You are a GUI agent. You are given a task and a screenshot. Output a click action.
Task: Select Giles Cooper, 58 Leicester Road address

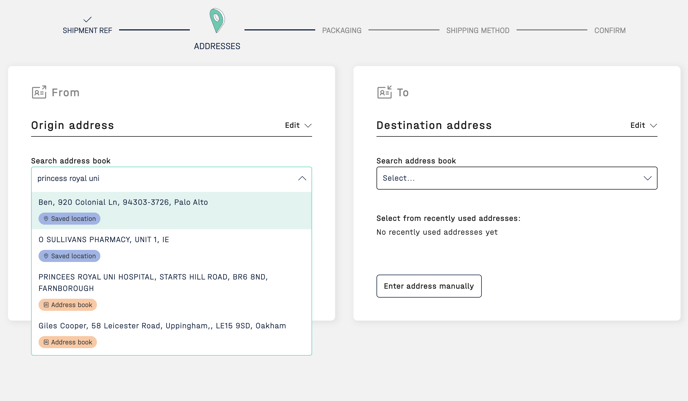point(172,334)
